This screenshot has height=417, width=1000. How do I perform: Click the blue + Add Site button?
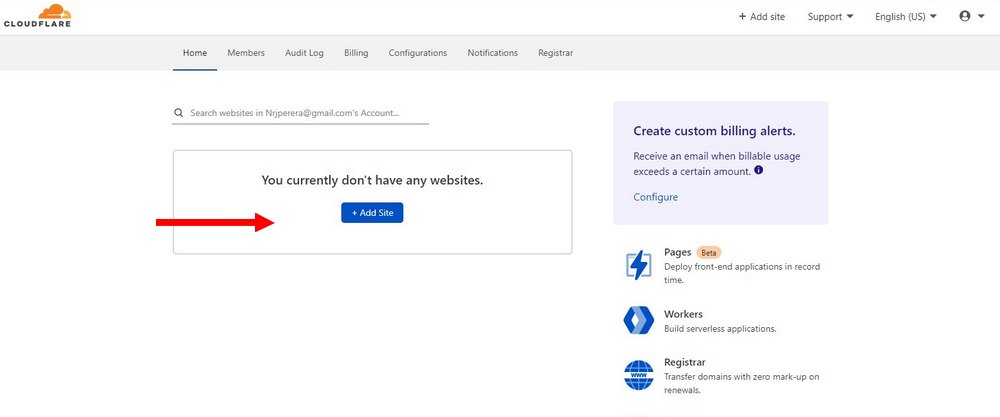[x=372, y=213]
